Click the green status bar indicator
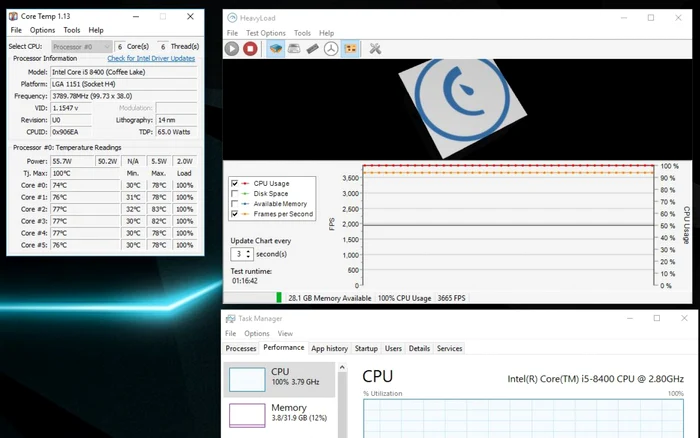The image size is (700, 438). pyautogui.click(x=279, y=297)
